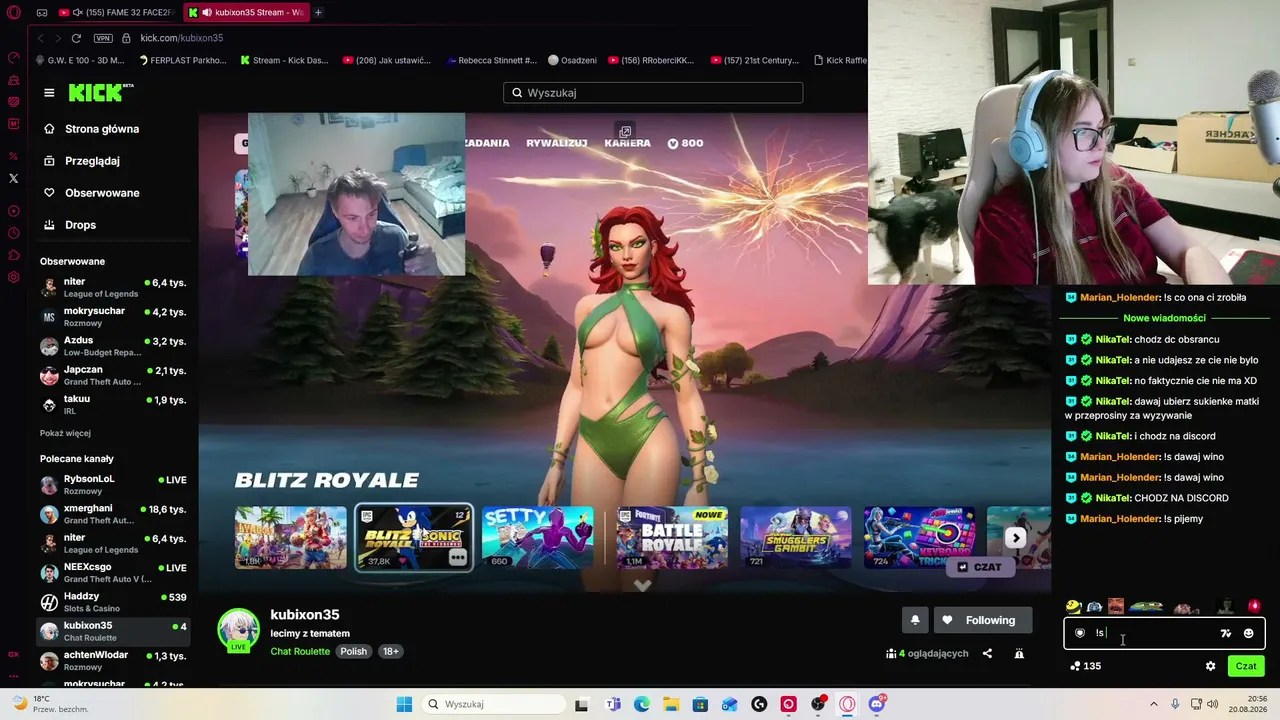Advance the game carousel with next arrow
This screenshot has width=1280, height=720.
(1015, 538)
